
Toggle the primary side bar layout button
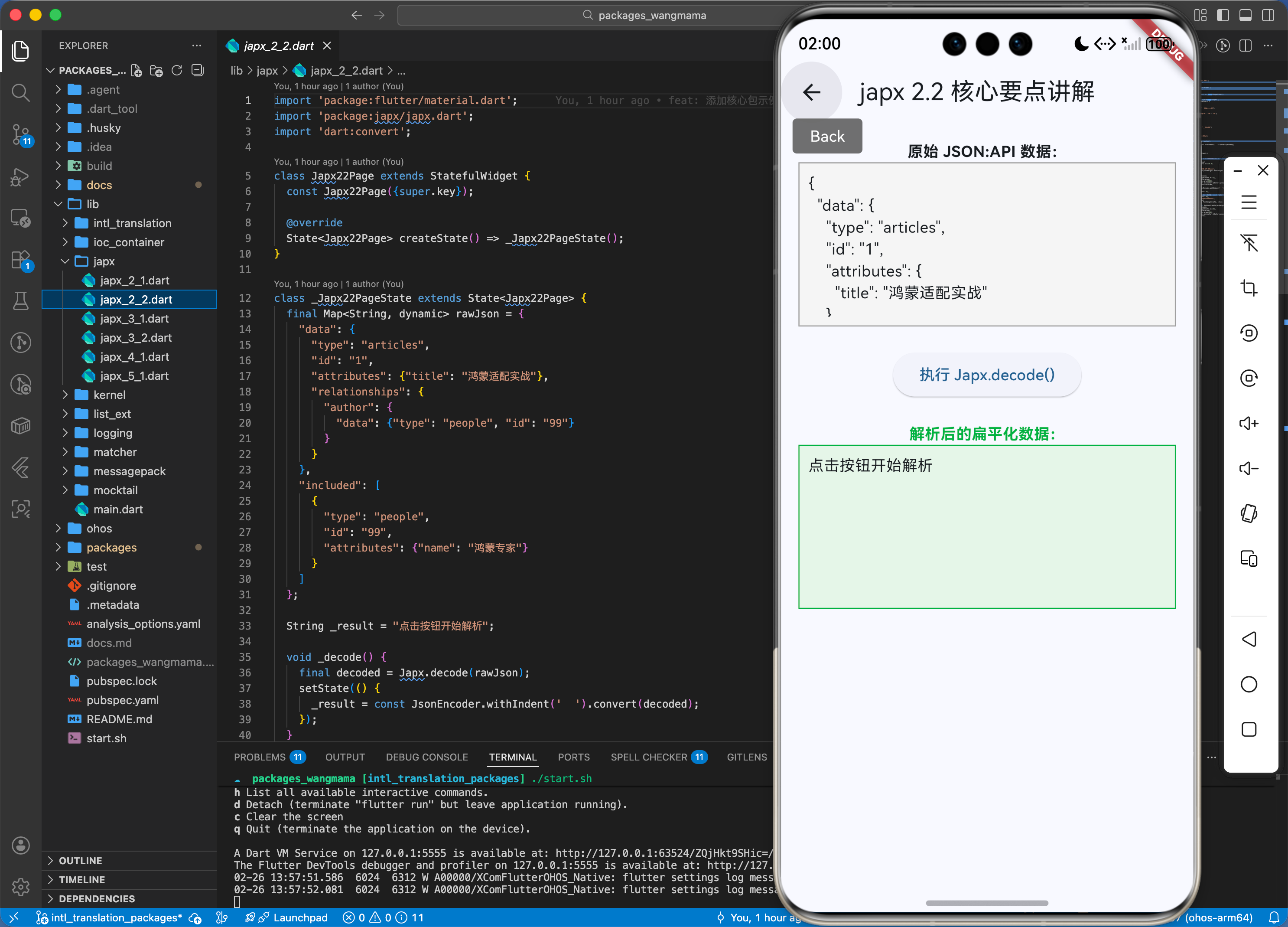click(1223, 15)
